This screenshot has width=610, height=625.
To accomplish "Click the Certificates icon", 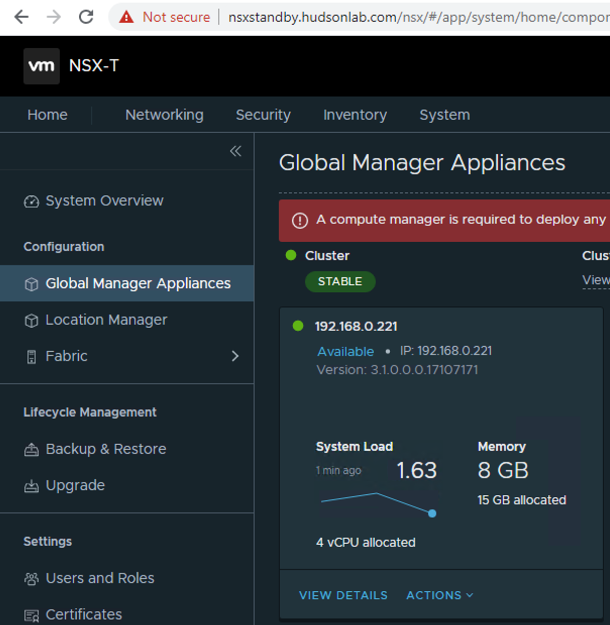I will coord(31,615).
